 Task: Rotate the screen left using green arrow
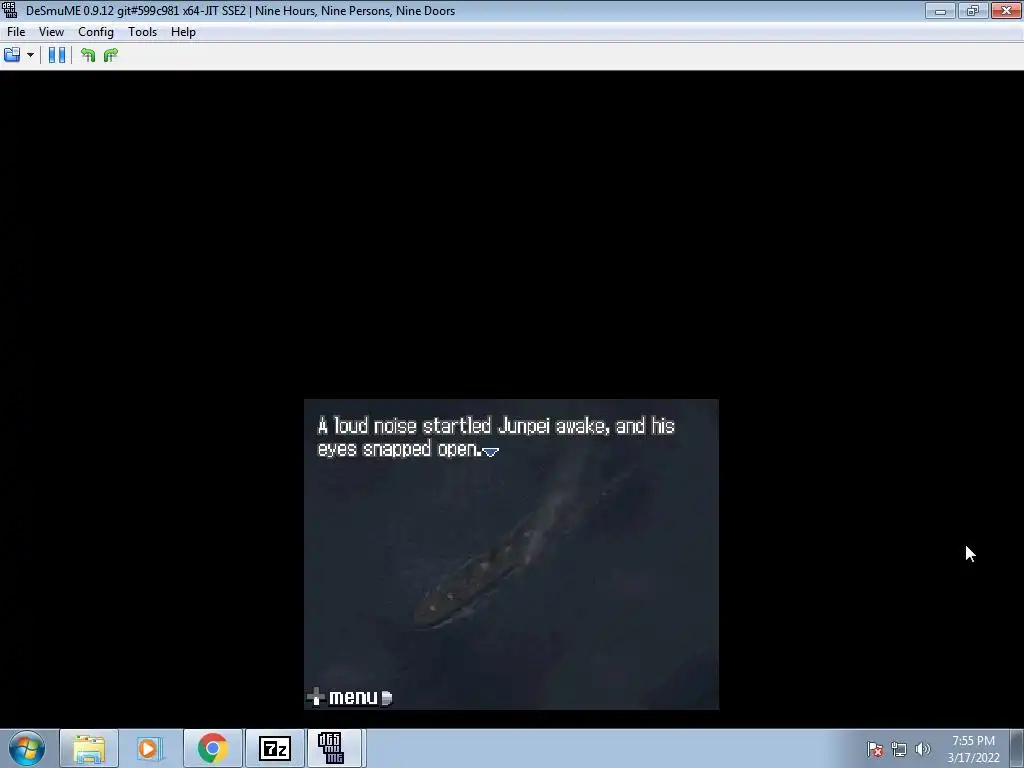[88, 56]
